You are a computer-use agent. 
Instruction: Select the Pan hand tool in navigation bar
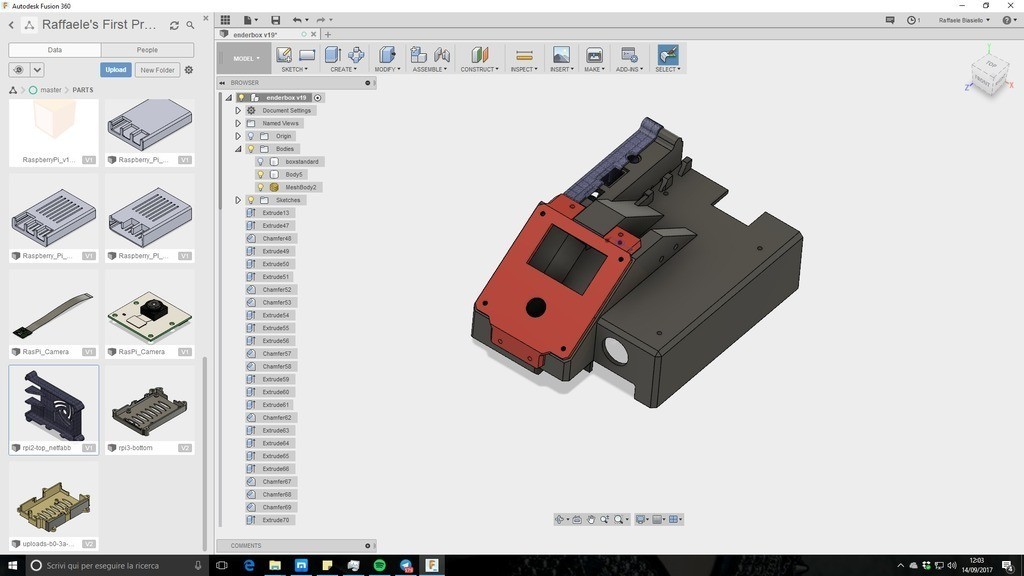click(591, 519)
